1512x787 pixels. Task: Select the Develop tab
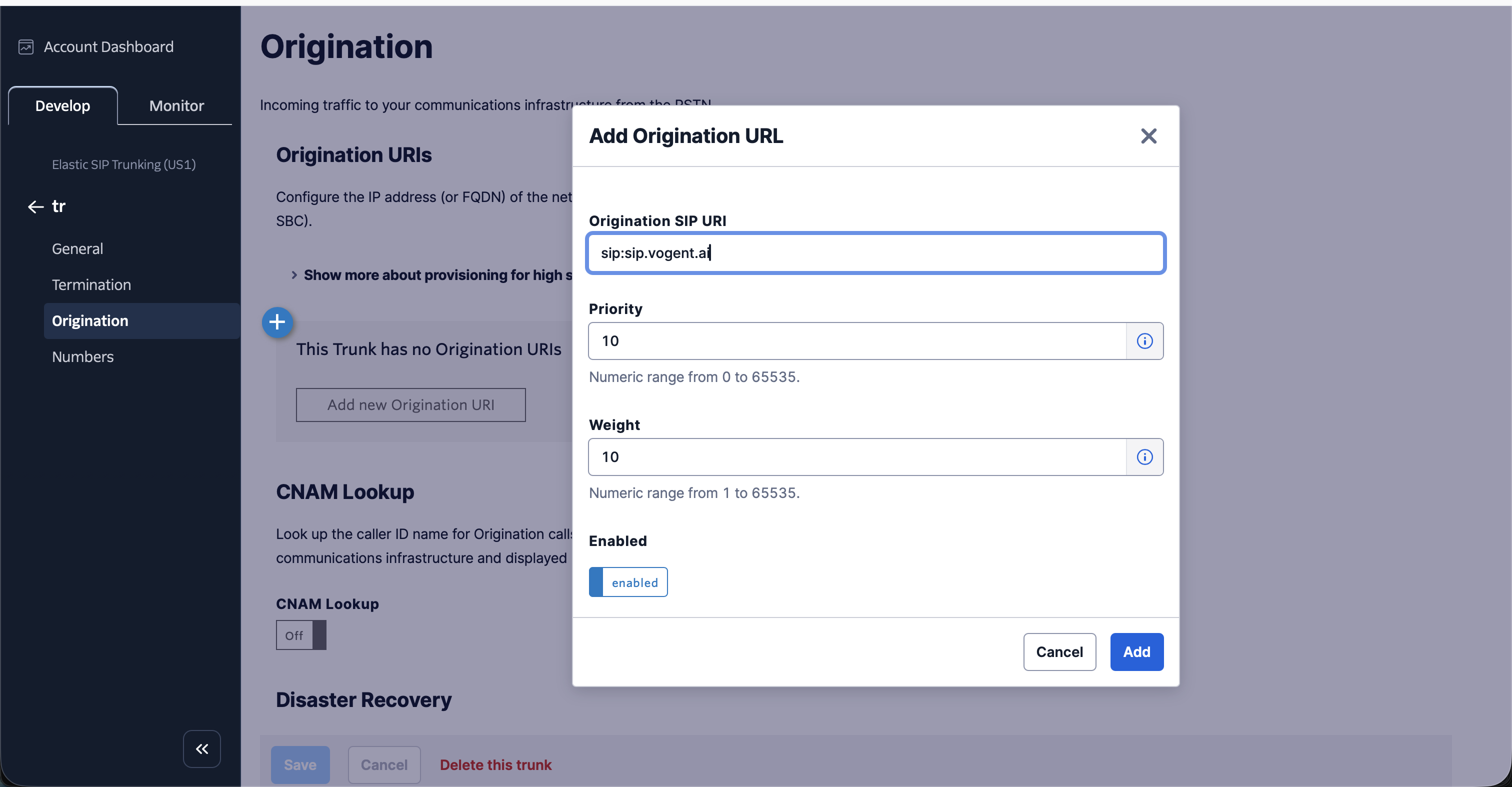click(63, 105)
